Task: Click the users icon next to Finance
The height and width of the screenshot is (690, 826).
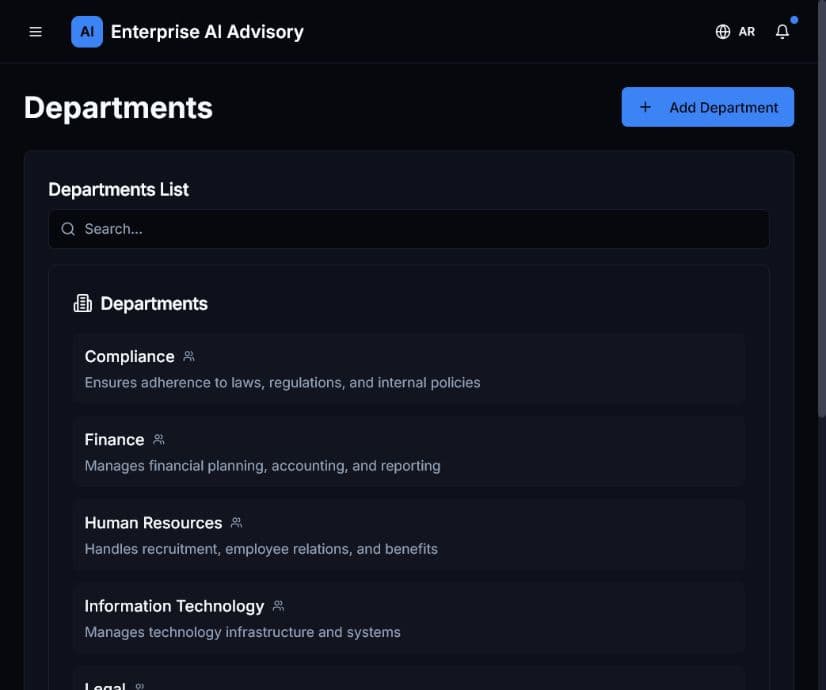Action: pyautogui.click(x=159, y=440)
